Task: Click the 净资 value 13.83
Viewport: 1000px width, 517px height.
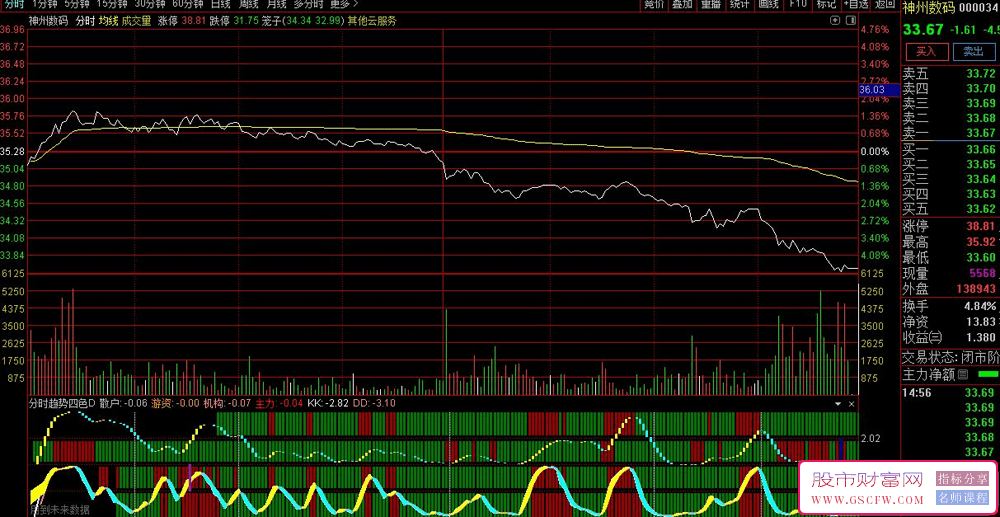Action: coord(980,321)
